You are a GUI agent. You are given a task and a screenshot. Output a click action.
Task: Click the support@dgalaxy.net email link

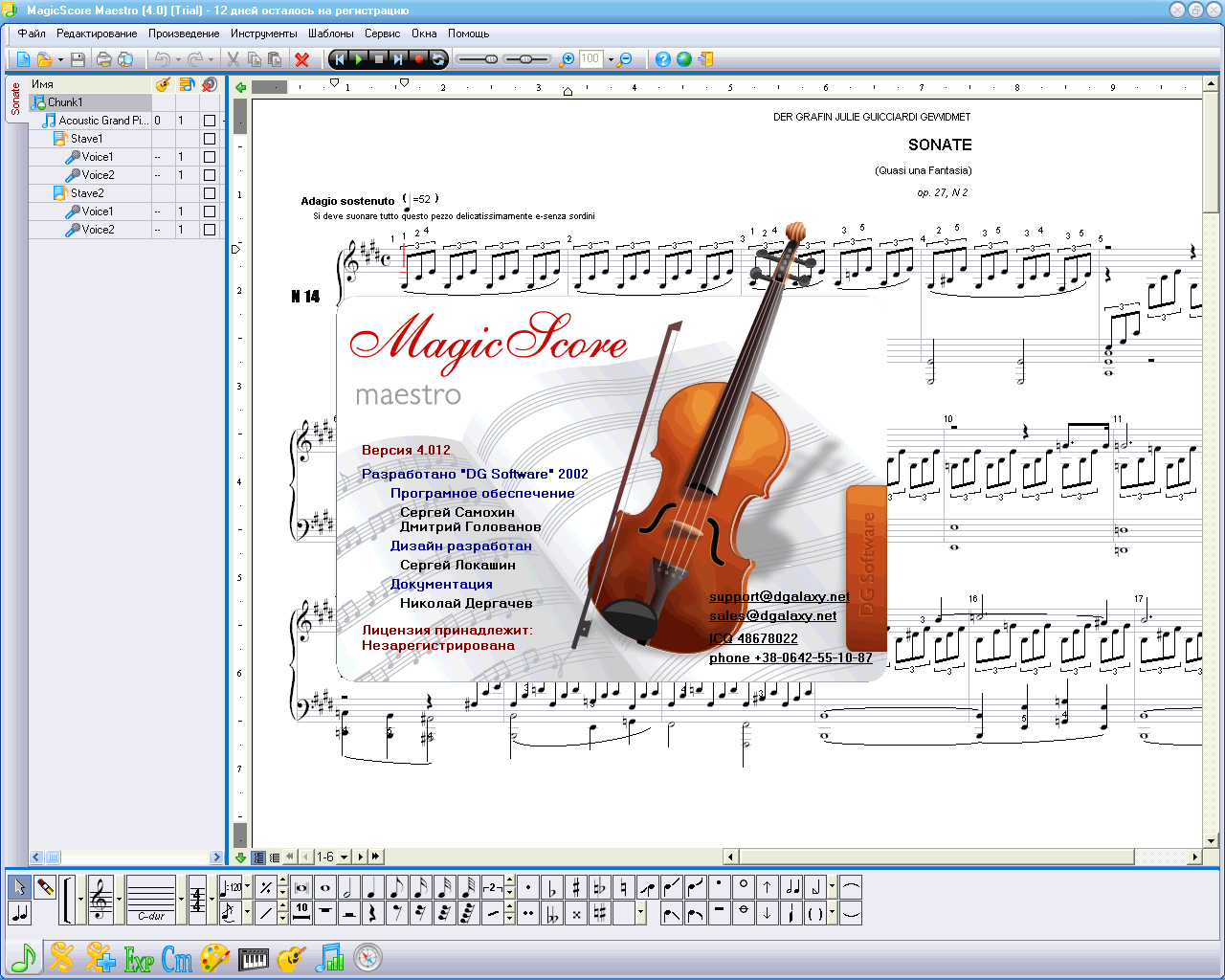pos(778,596)
